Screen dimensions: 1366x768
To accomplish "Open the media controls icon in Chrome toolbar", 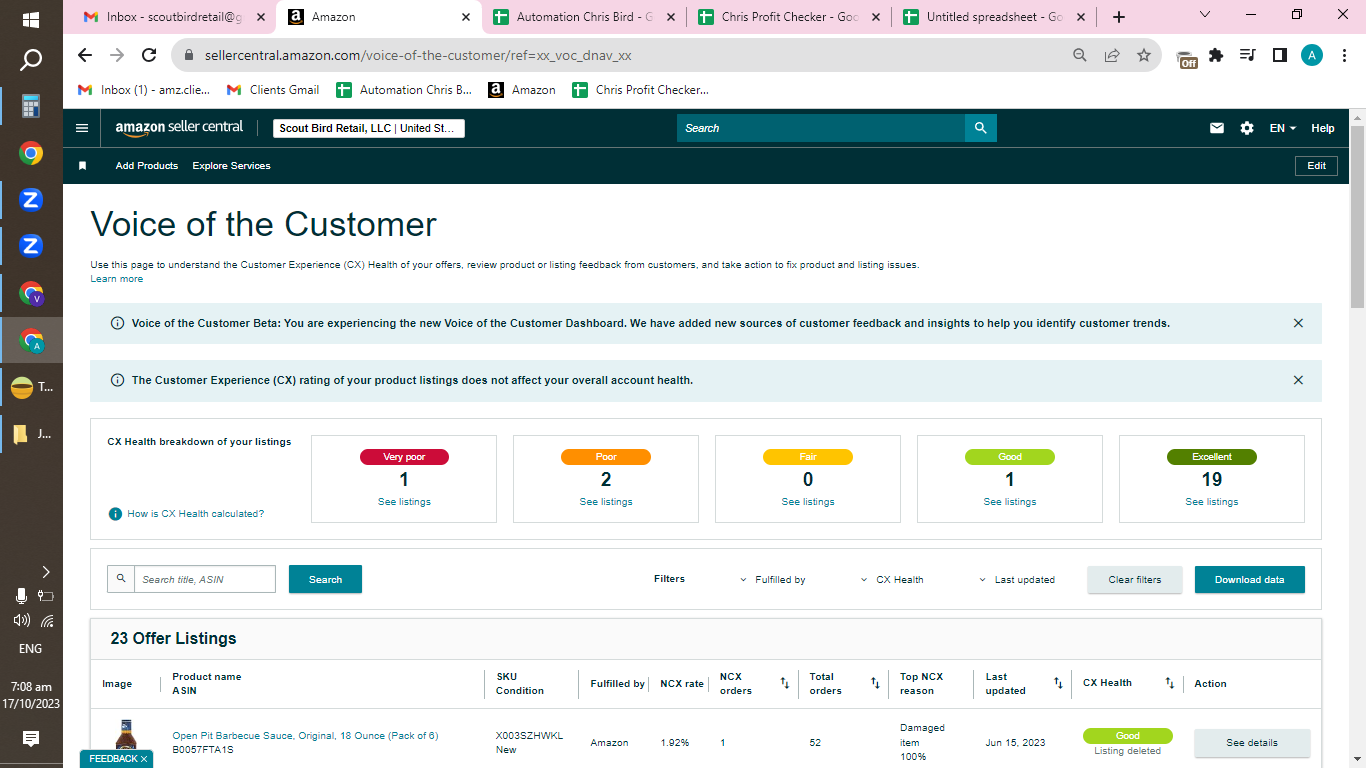I will (x=1247, y=55).
